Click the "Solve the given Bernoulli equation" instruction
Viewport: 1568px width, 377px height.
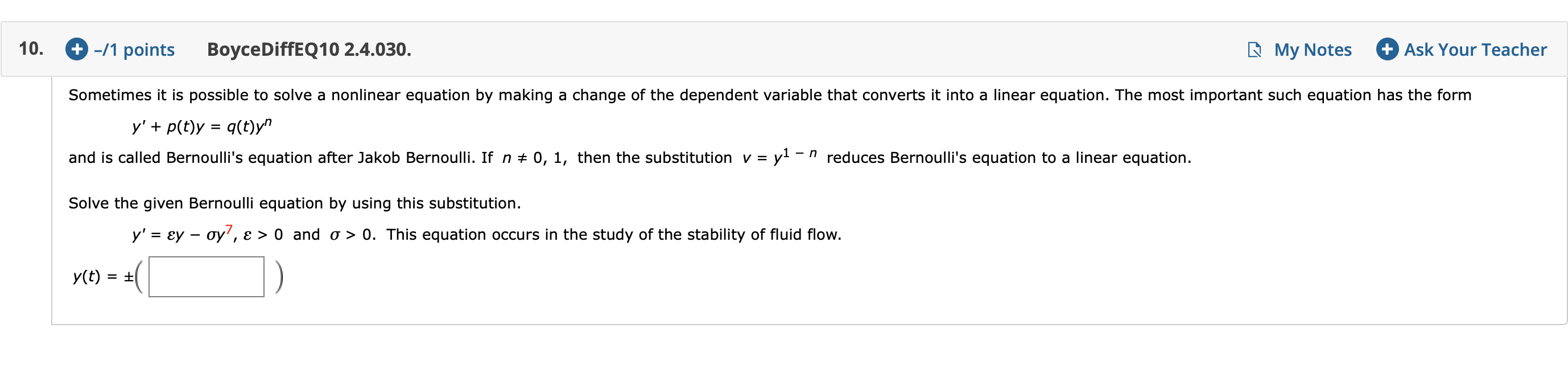click(295, 203)
